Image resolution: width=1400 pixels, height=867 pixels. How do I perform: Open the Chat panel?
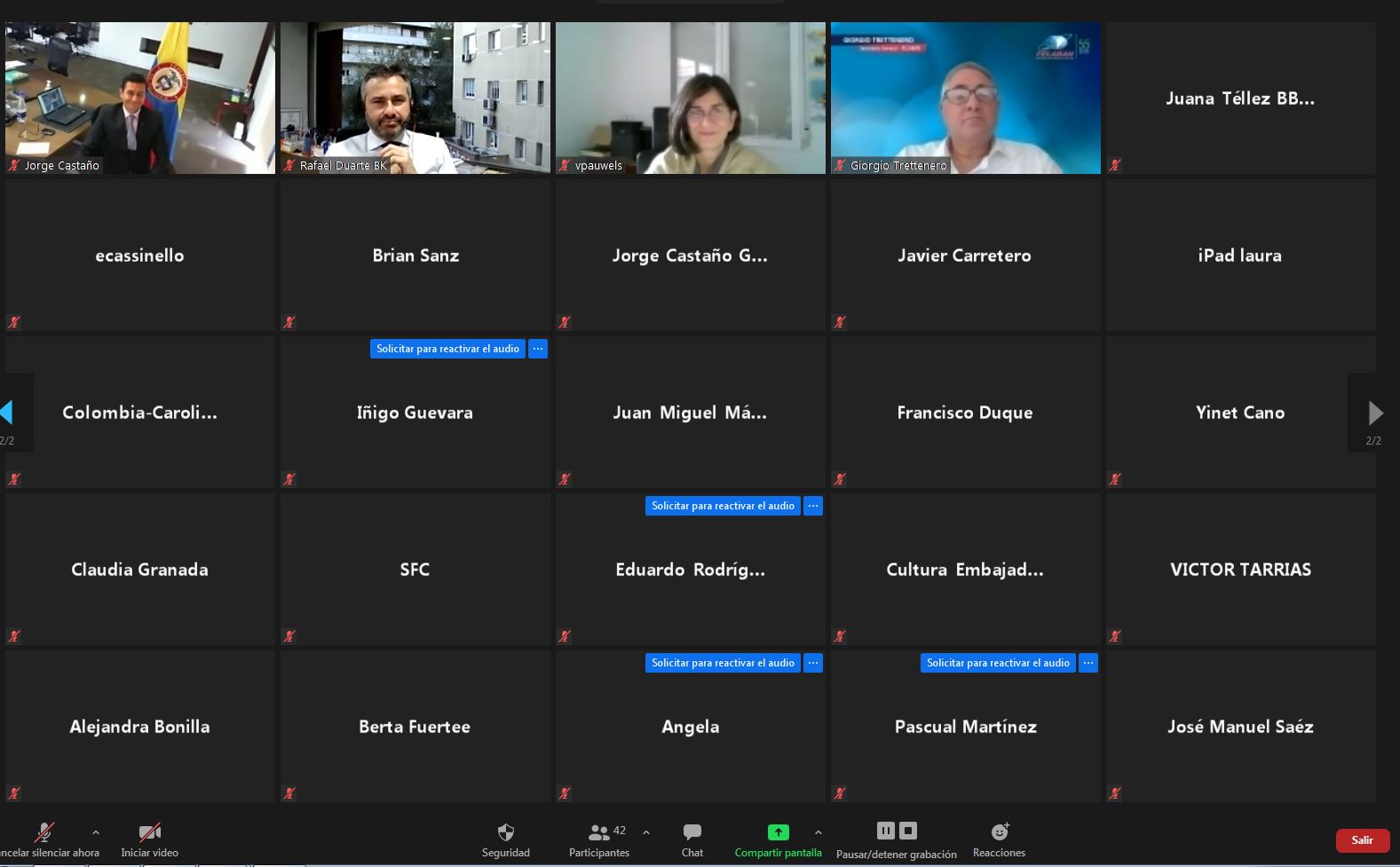point(692,832)
